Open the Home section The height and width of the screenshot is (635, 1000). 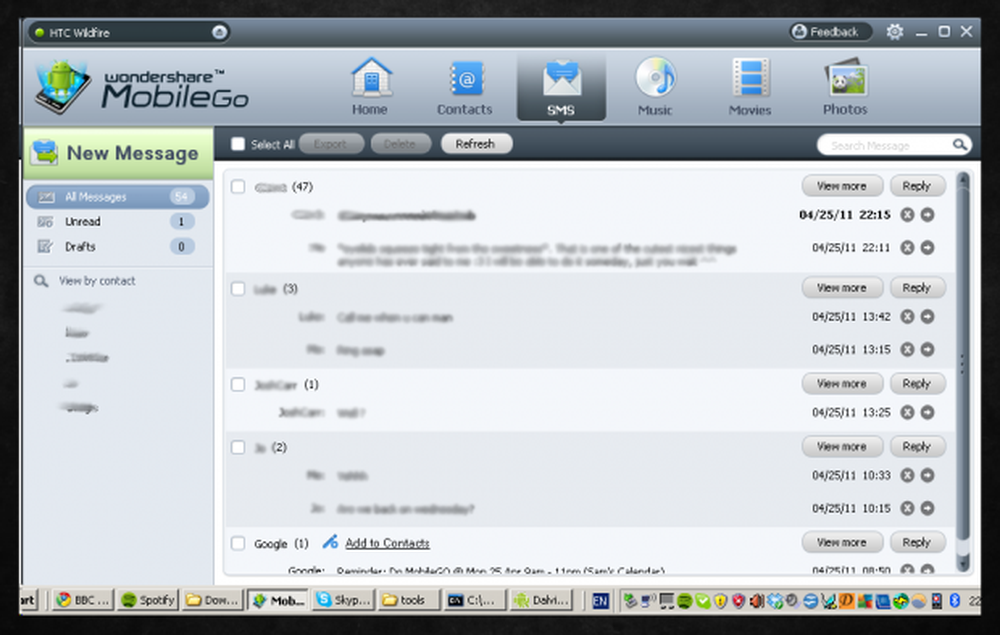point(371,87)
